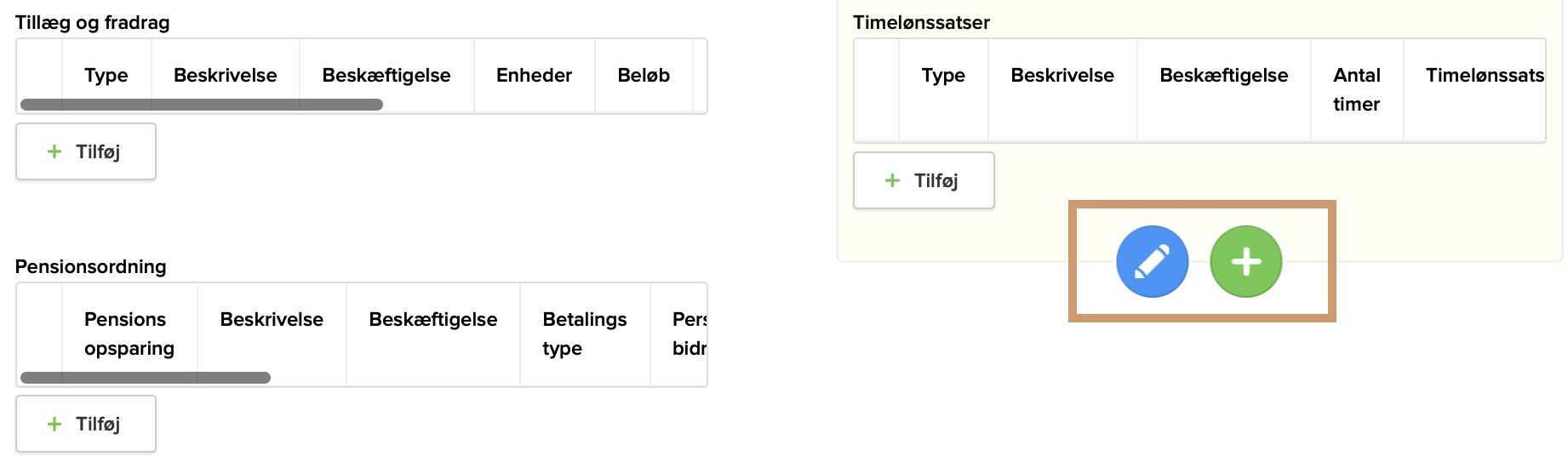1568x473 pixels.
Task: Click the blue pencil edit button
Action: [1152, 261]
